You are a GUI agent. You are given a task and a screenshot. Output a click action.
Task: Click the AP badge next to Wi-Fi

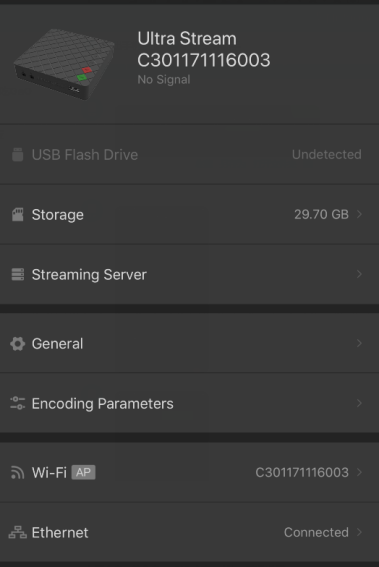pyautogui.click(x=83, y=472)
